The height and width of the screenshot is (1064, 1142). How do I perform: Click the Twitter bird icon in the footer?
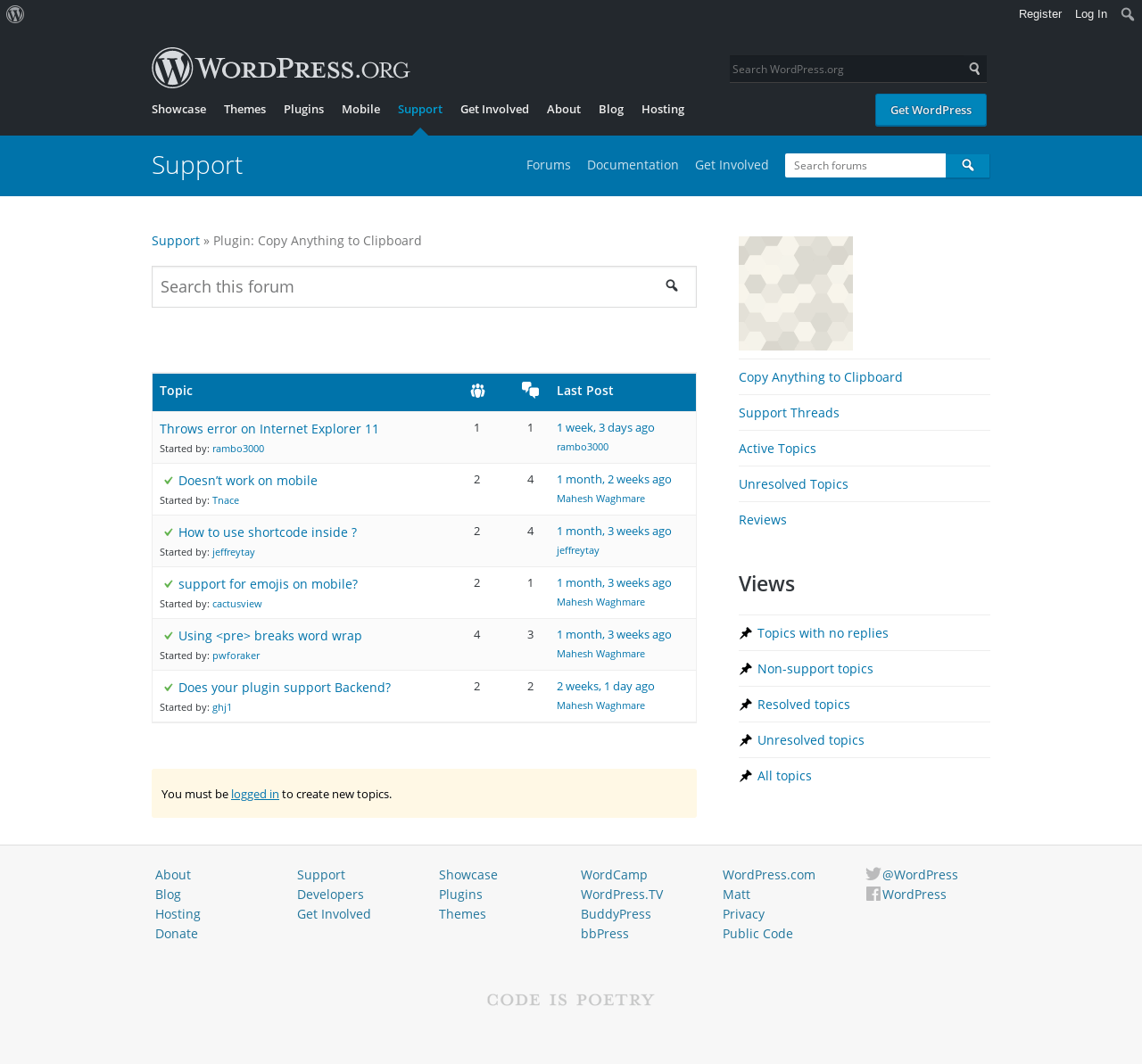point(873,874)
